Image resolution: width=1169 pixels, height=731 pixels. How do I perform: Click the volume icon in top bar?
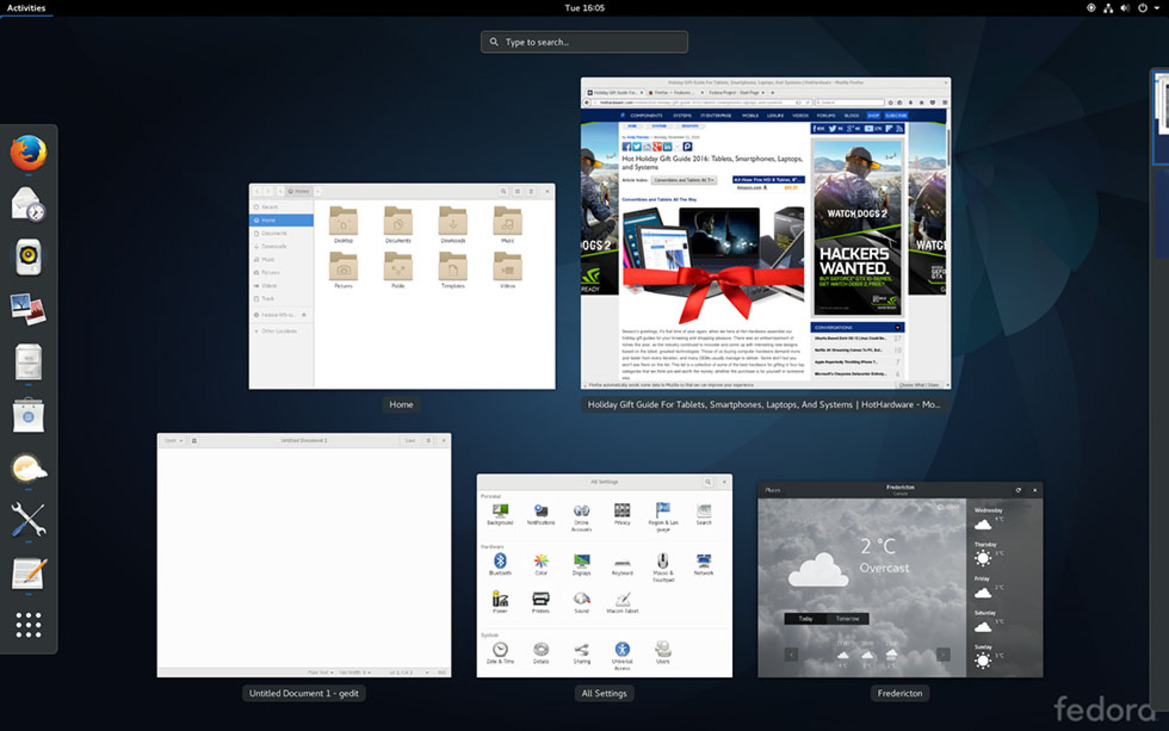1124,7
